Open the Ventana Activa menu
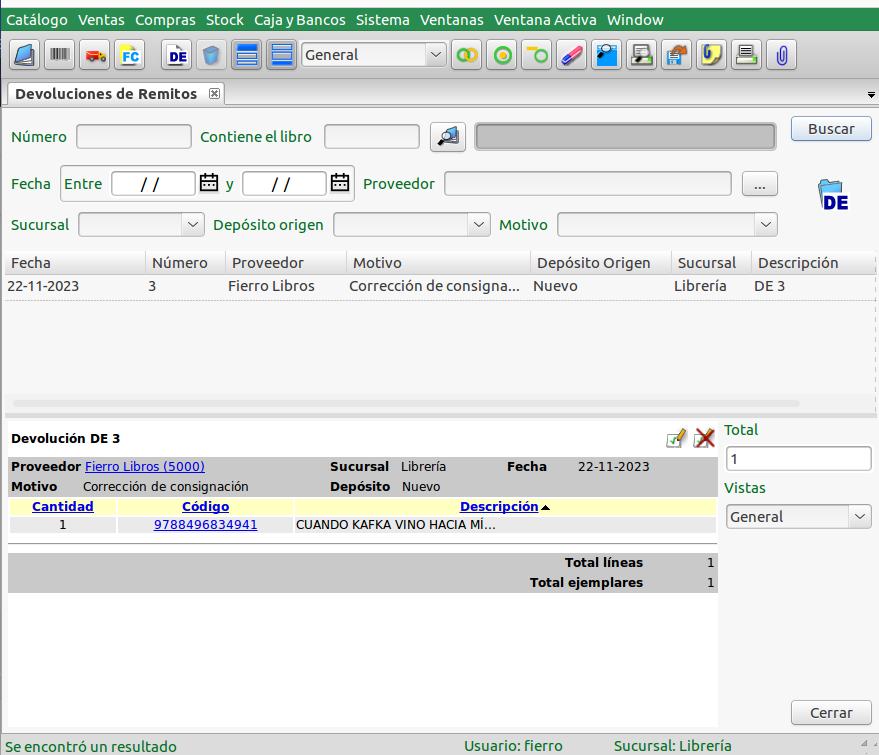879x755 pixels. (545, 20)
